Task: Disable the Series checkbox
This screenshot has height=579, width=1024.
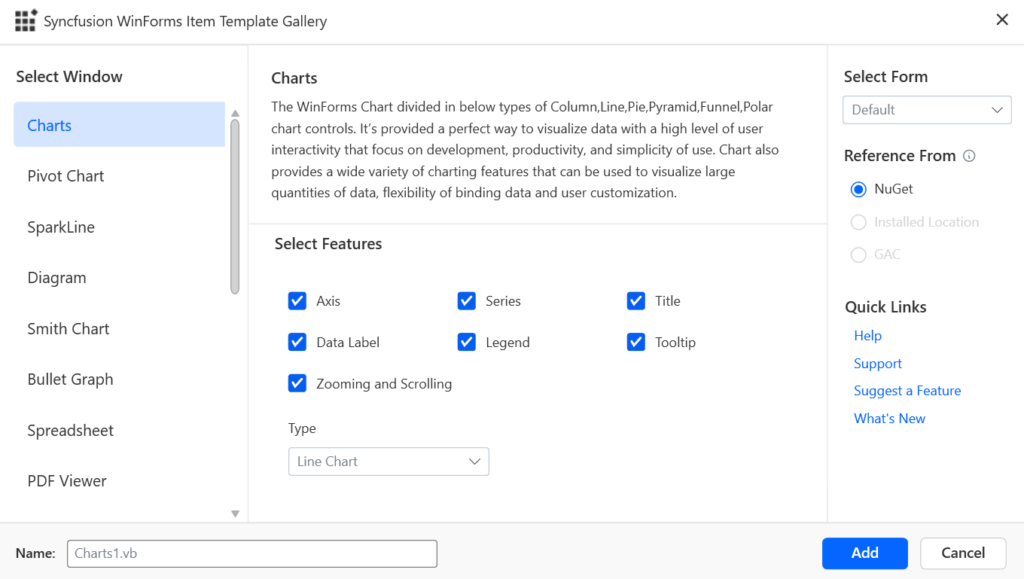Action: 466,300
